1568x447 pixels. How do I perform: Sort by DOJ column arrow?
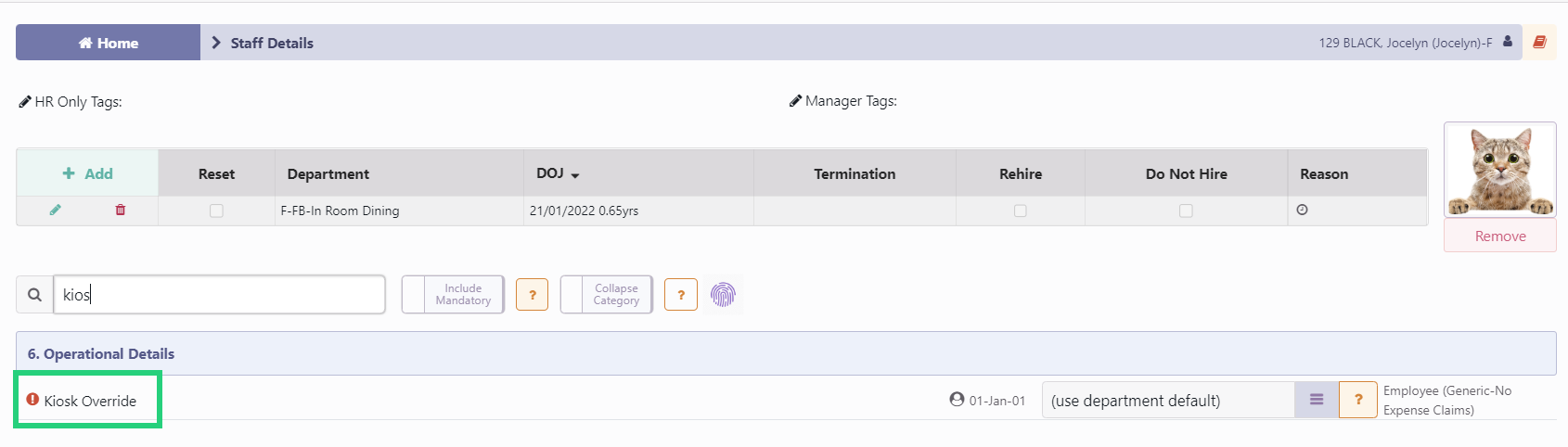point(575,175)
